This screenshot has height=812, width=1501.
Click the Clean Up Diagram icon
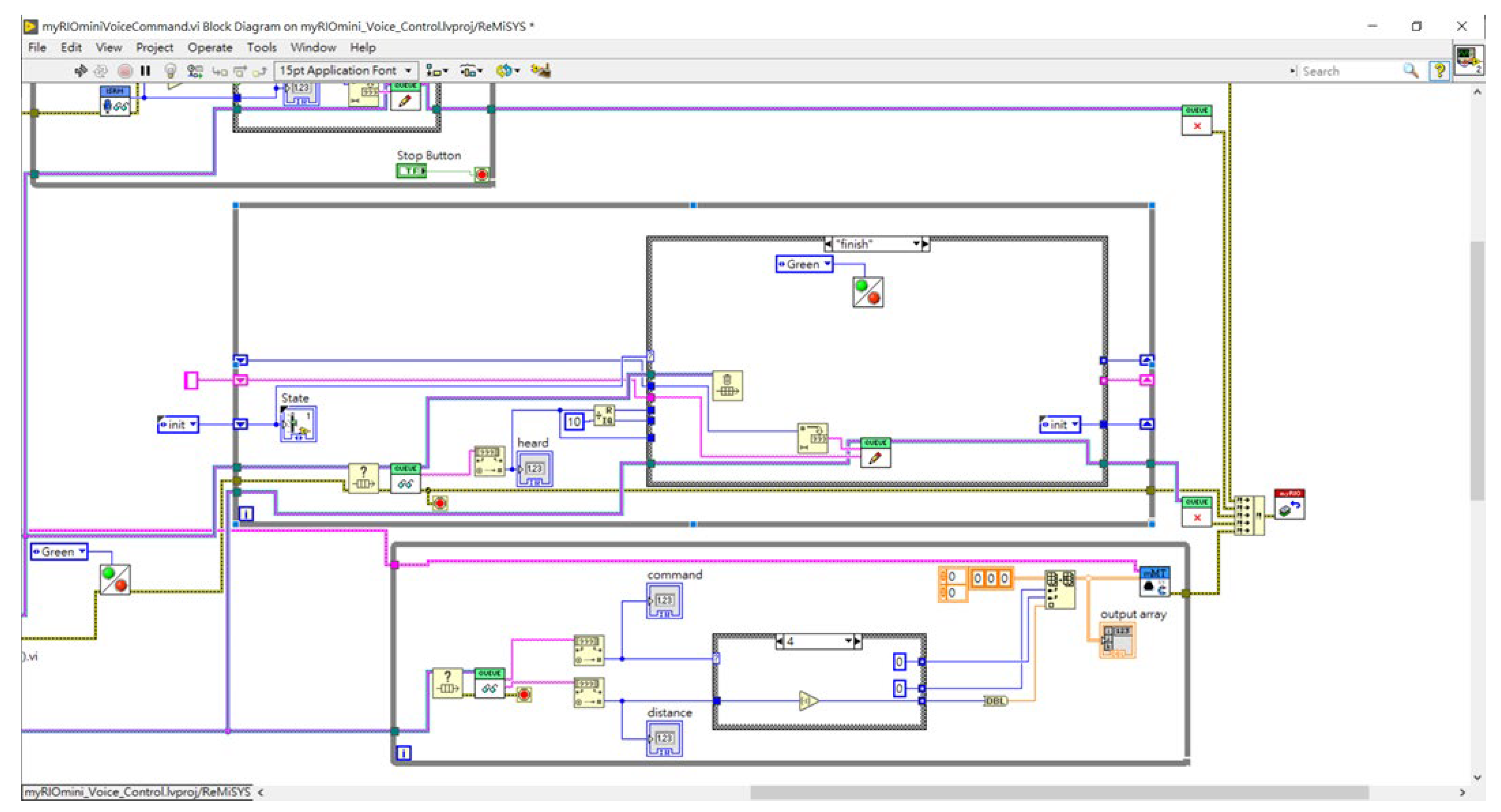click(x=541, y=71)
